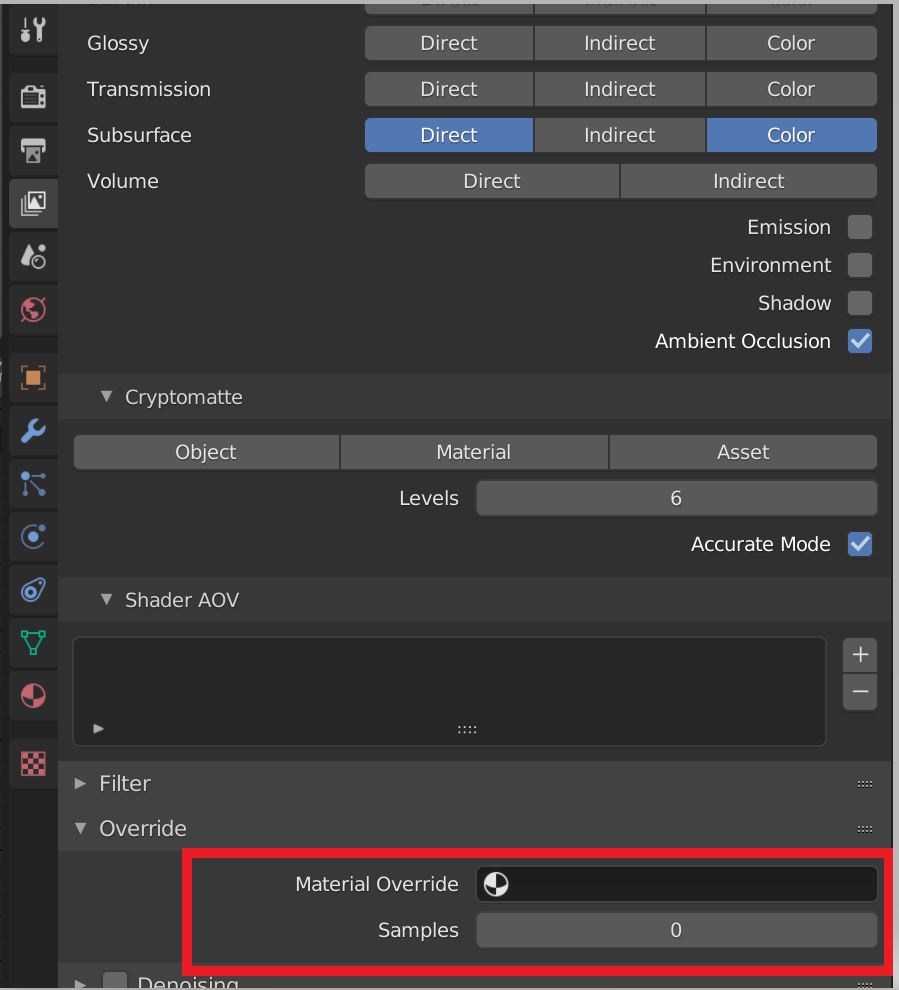Select the View Layer properties tab
The width and height of the screenshot is (899, 990).
(33, 203)
